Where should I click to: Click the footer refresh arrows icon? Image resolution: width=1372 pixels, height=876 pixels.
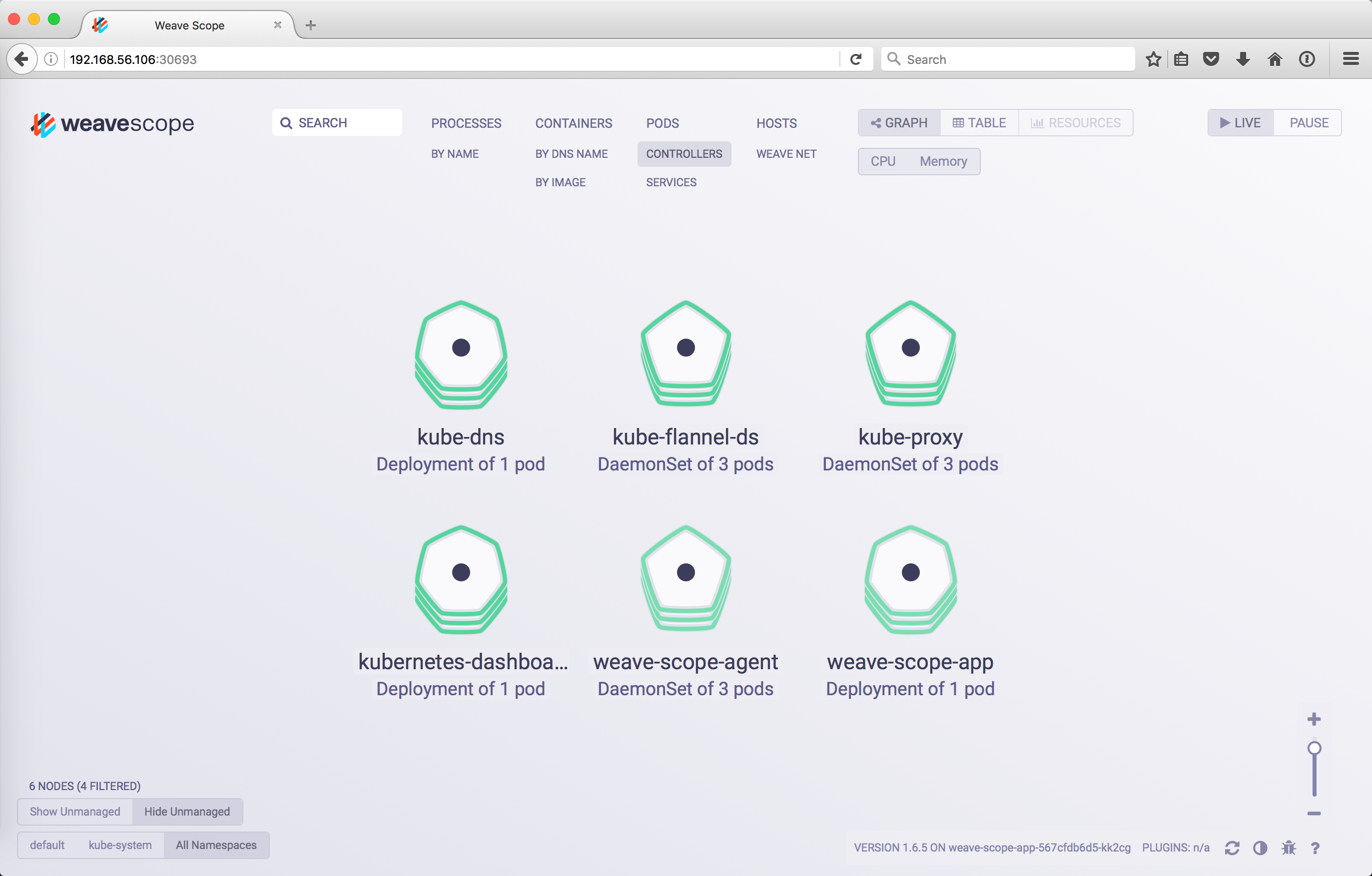click(x=1232, y=848)
